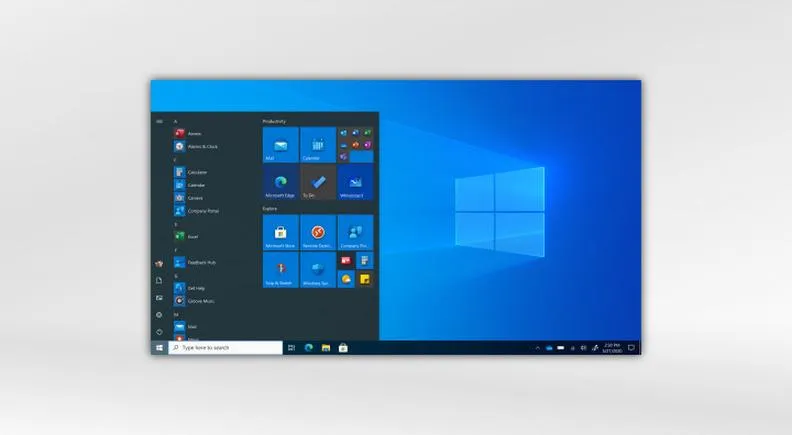This screenshot has width=792, height=435.
Task: Open Microsoft Store from the taskbar
Action: click(343, 348)
